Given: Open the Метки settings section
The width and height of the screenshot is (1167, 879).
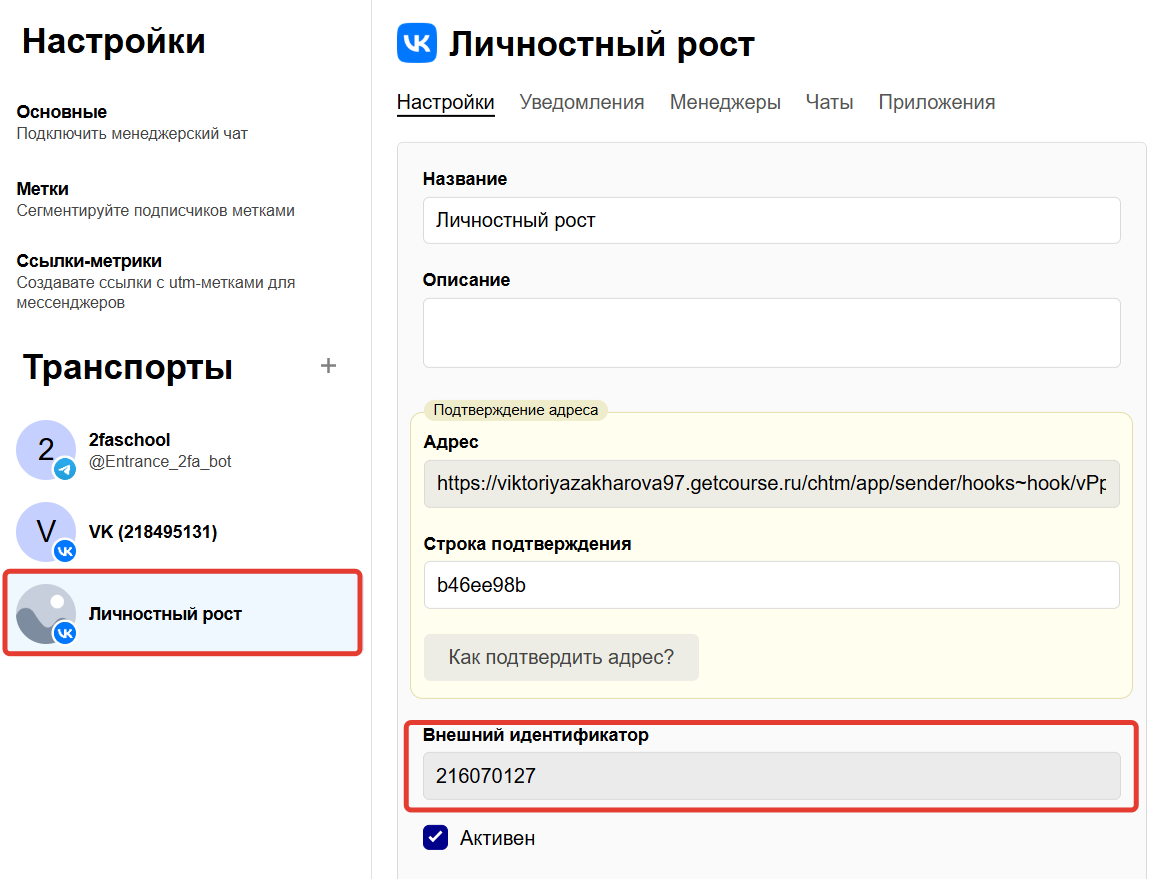Looking at the screenshot, I should coord(156,199).
